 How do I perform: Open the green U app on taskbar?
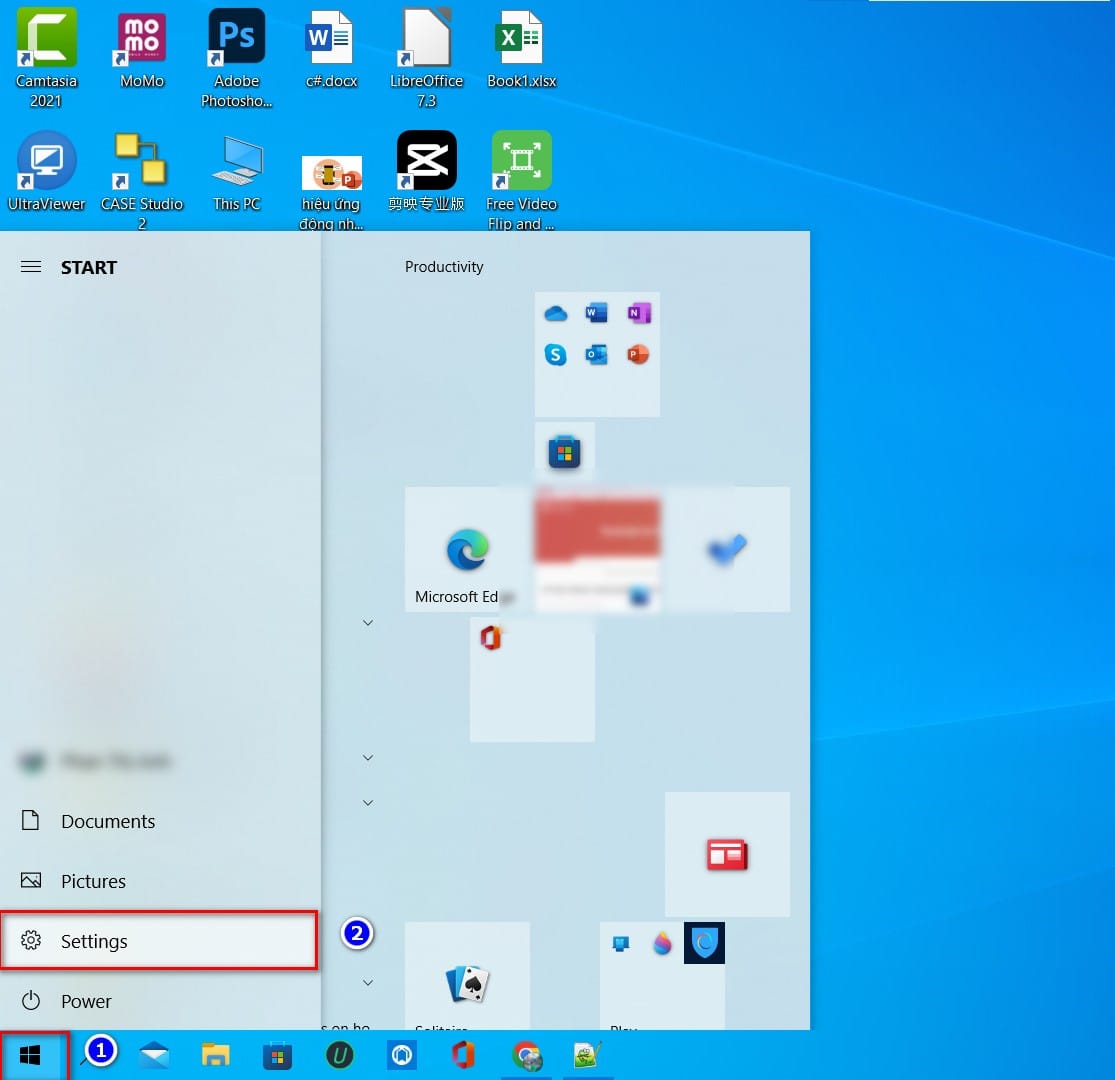339,1055
